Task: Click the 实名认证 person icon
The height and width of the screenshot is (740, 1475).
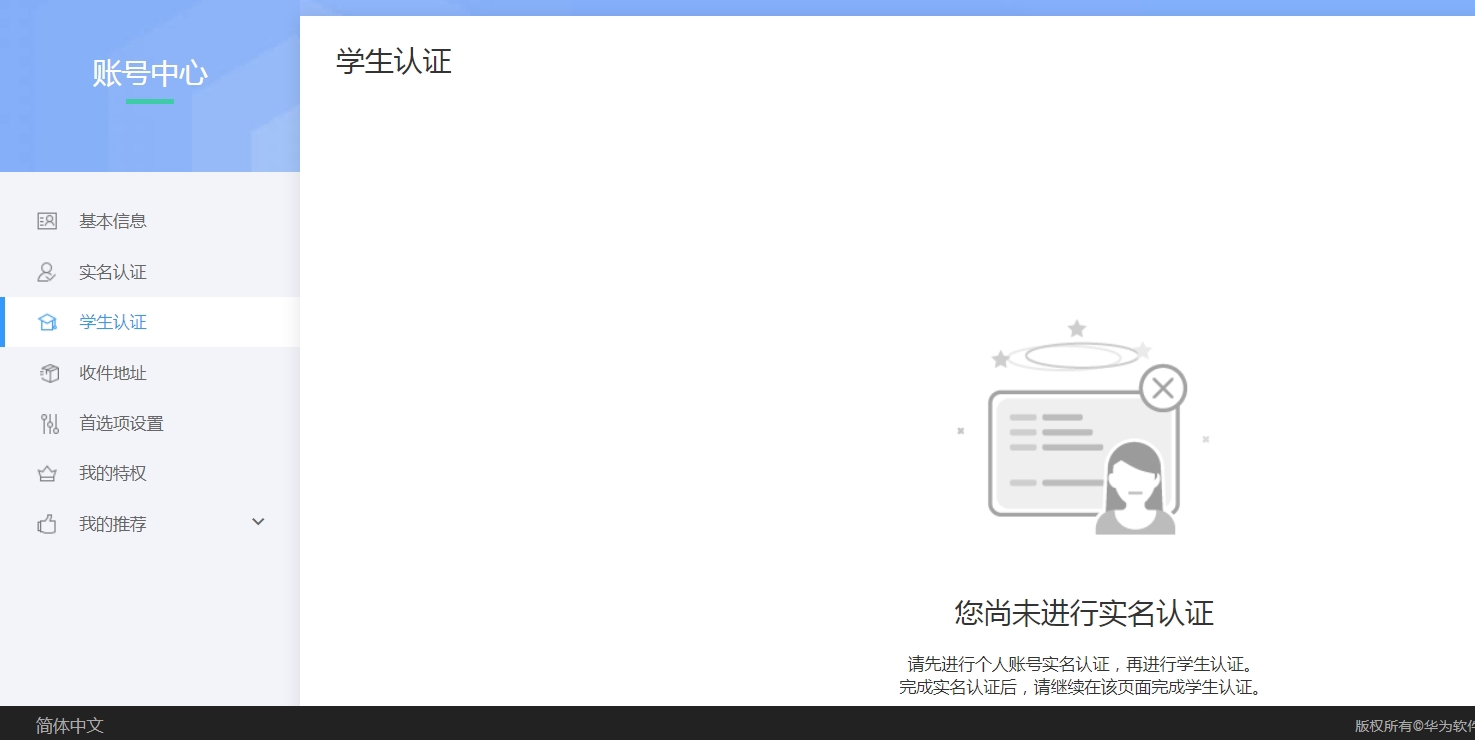Action: [47, 272]
